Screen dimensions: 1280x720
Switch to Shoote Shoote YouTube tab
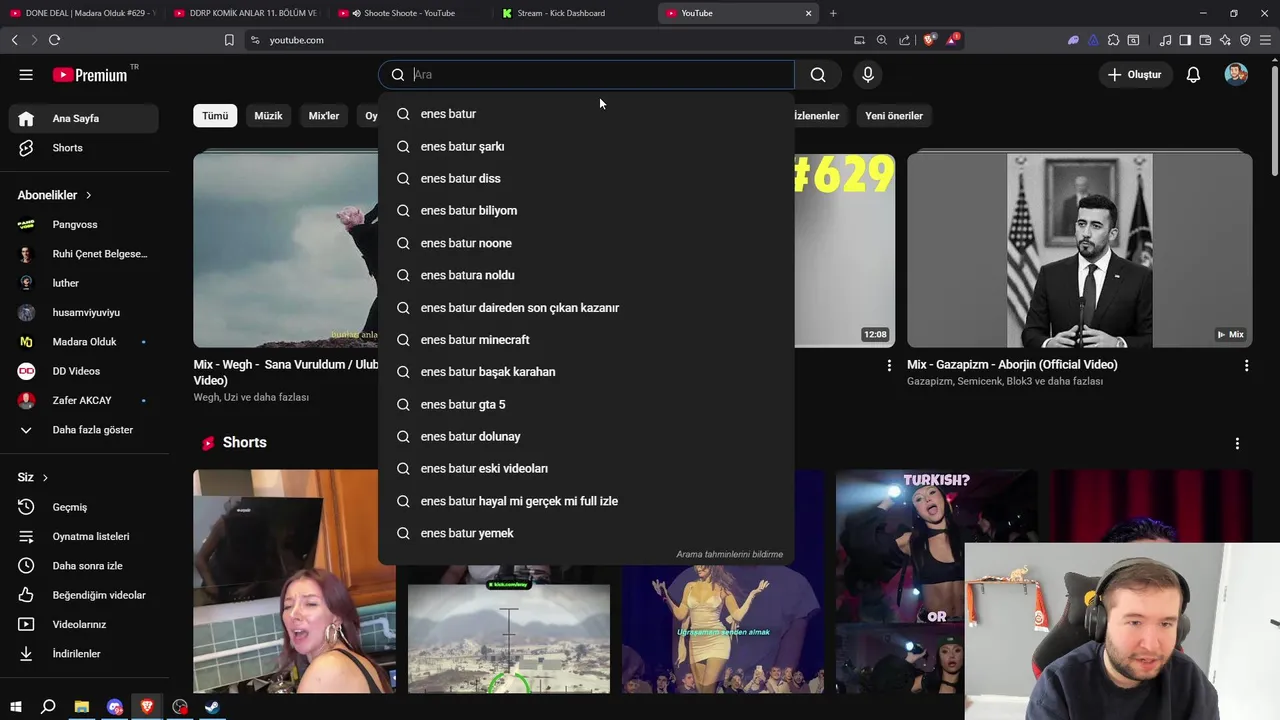click(408, 13)
